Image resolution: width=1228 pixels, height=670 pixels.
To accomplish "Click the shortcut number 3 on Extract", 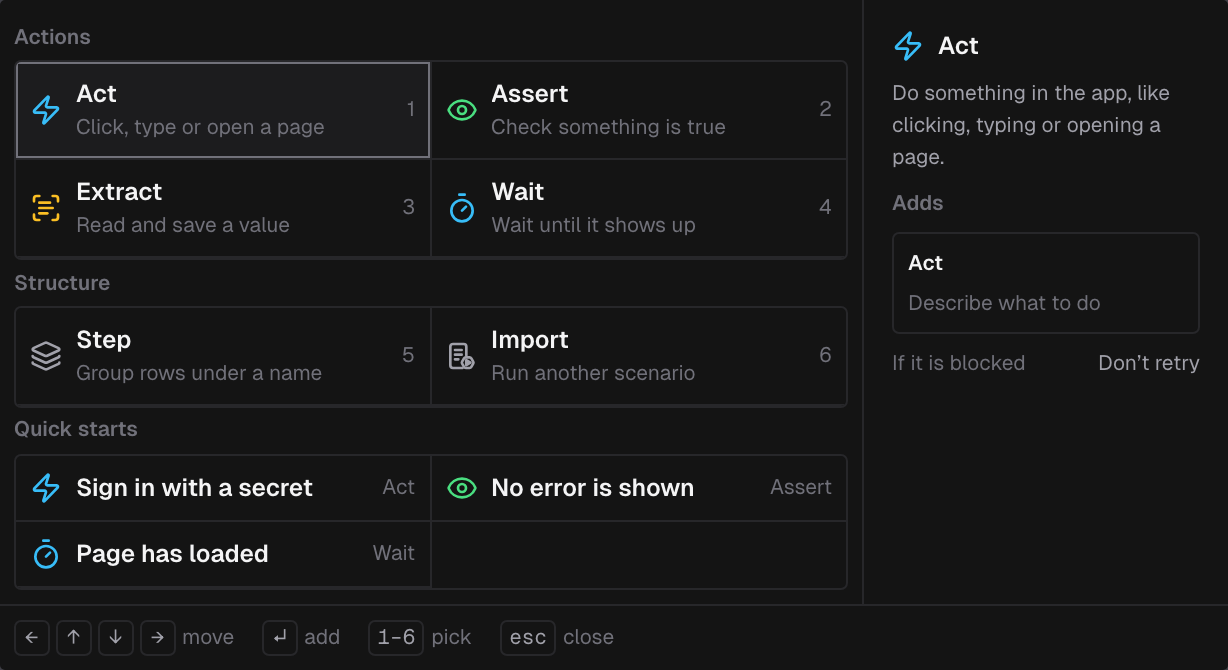I will pyautogui.click(x=408, y=207).
